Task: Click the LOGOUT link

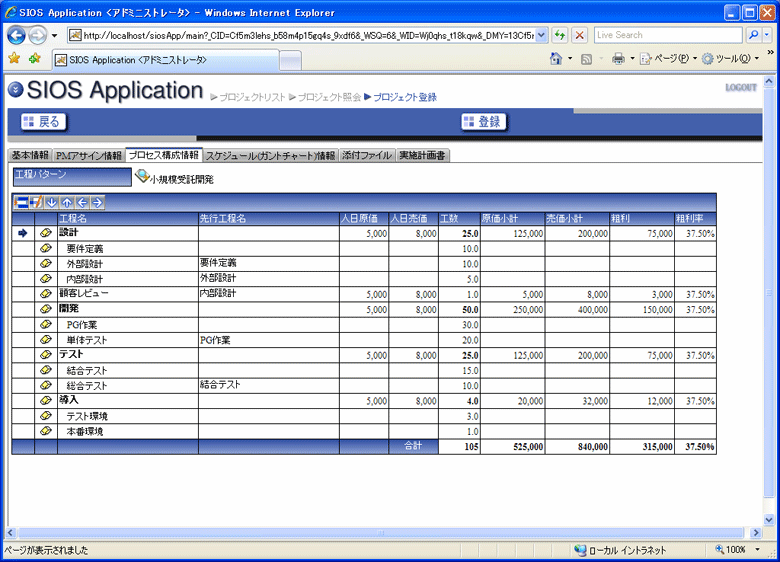Action: coord(741,88)
